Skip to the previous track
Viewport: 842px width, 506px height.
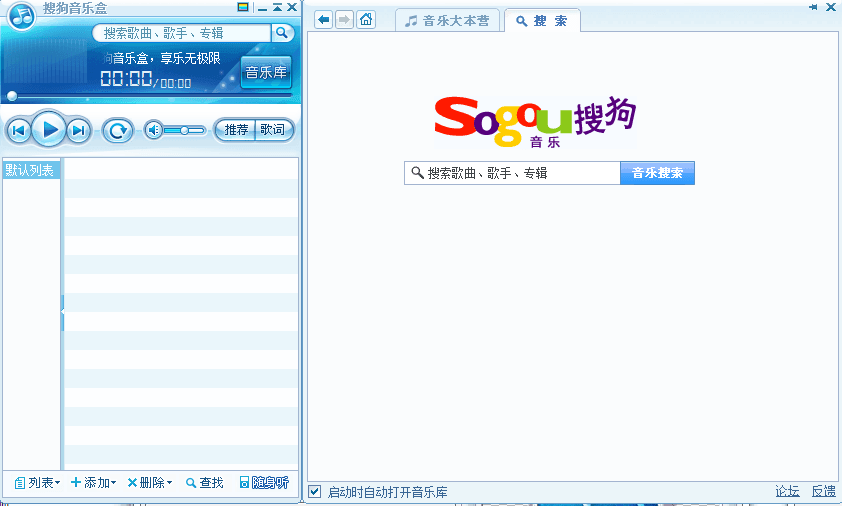click(x=18, y=130)
